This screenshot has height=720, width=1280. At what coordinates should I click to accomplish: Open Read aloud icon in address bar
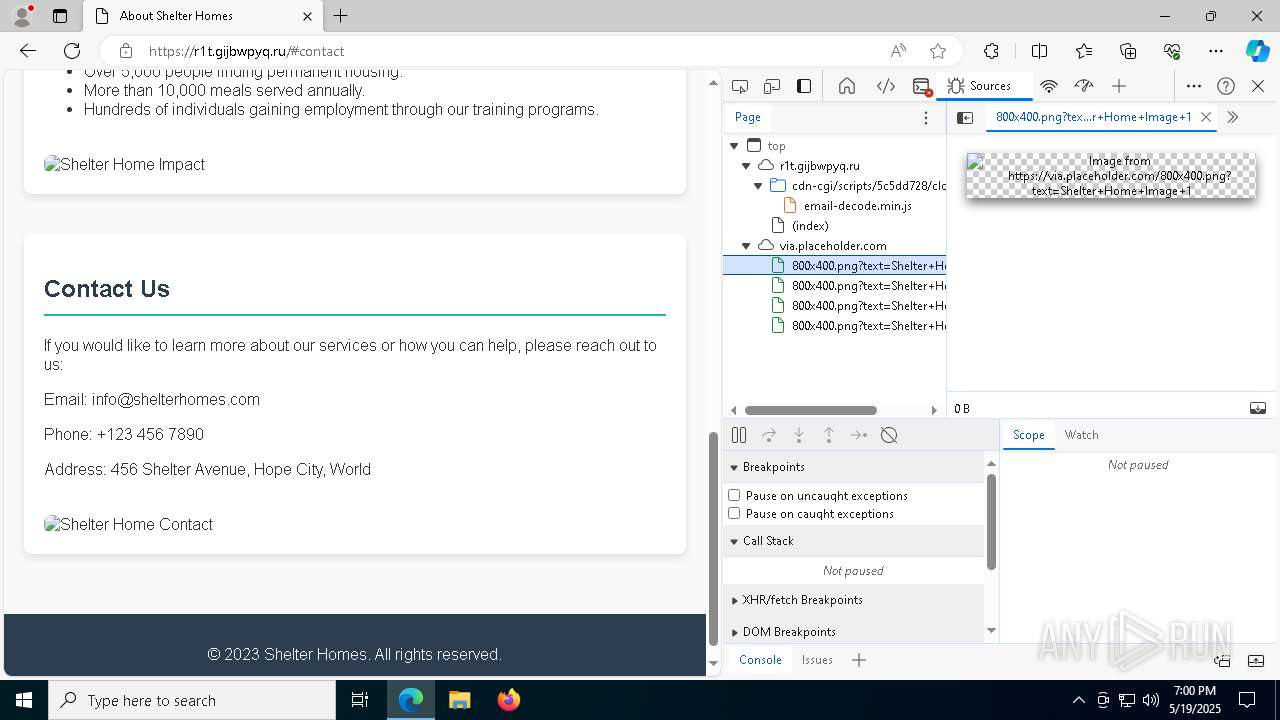[898, 51]
